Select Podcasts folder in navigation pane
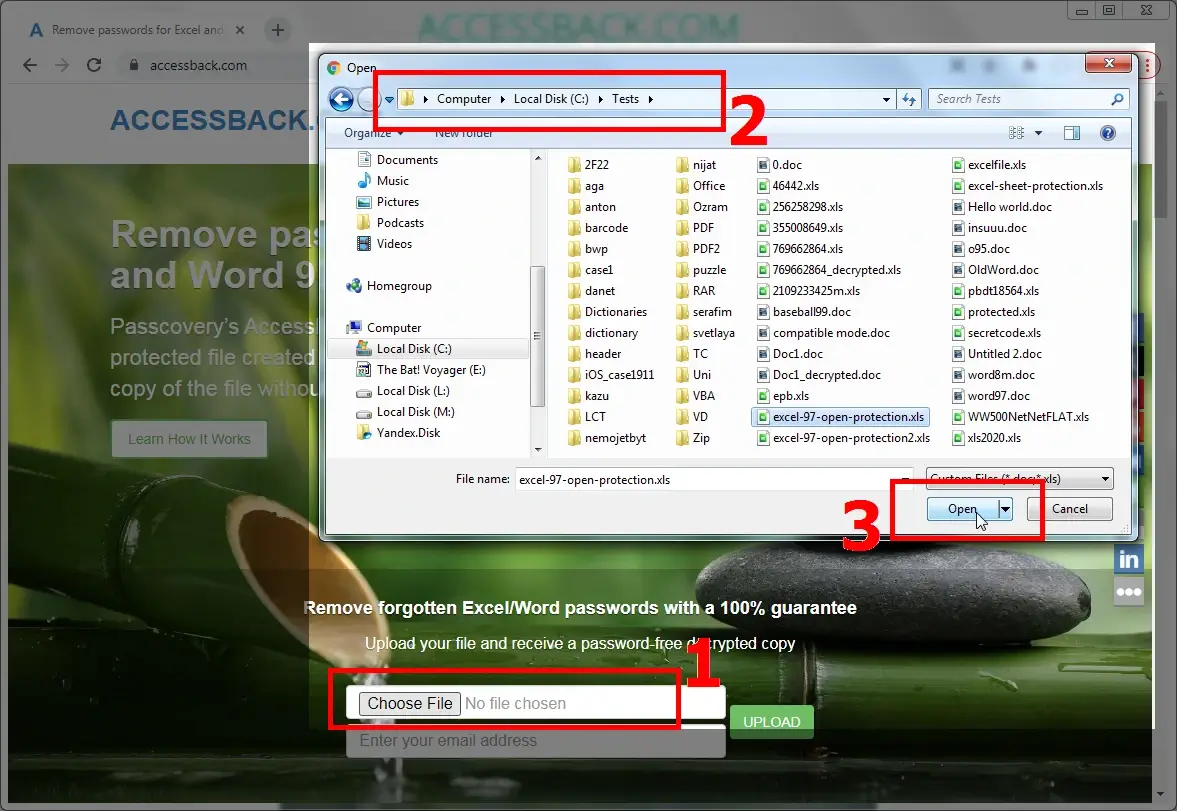 pyautogui.click(x=390, y=222)
